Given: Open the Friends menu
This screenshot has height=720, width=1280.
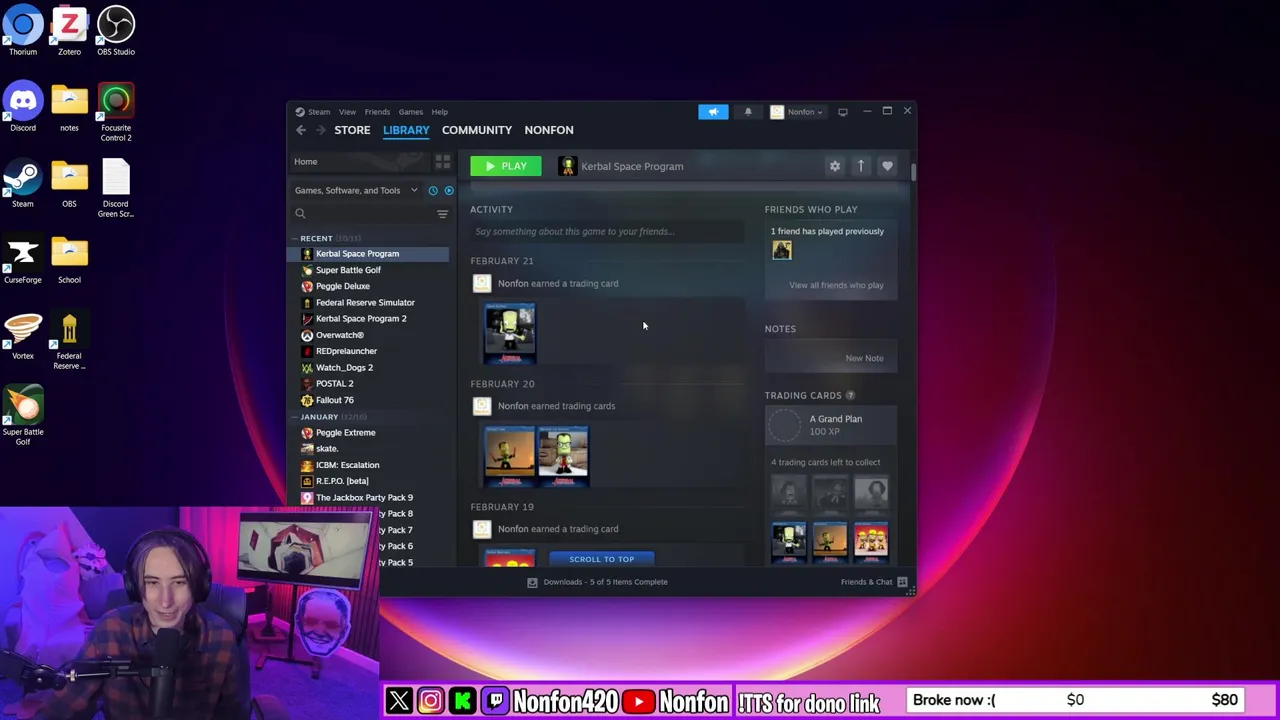Looking at the screenshot, I should pyautogui.click(x=377, y=112).
